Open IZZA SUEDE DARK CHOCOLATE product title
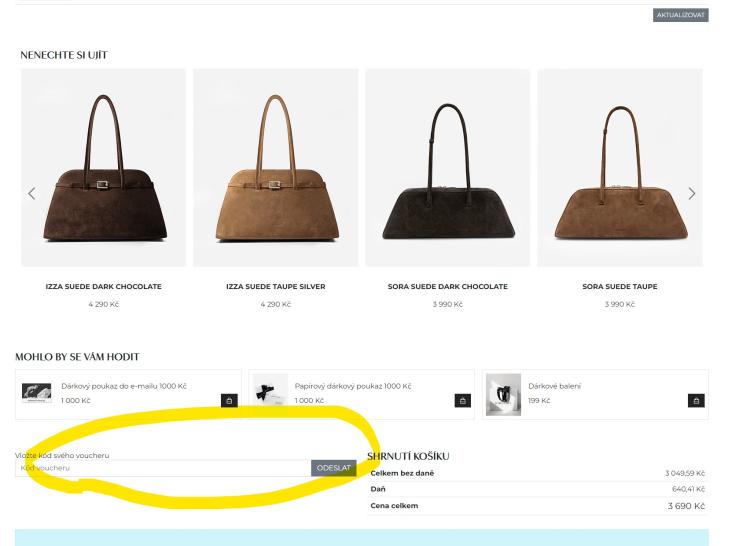 [103, 286]
